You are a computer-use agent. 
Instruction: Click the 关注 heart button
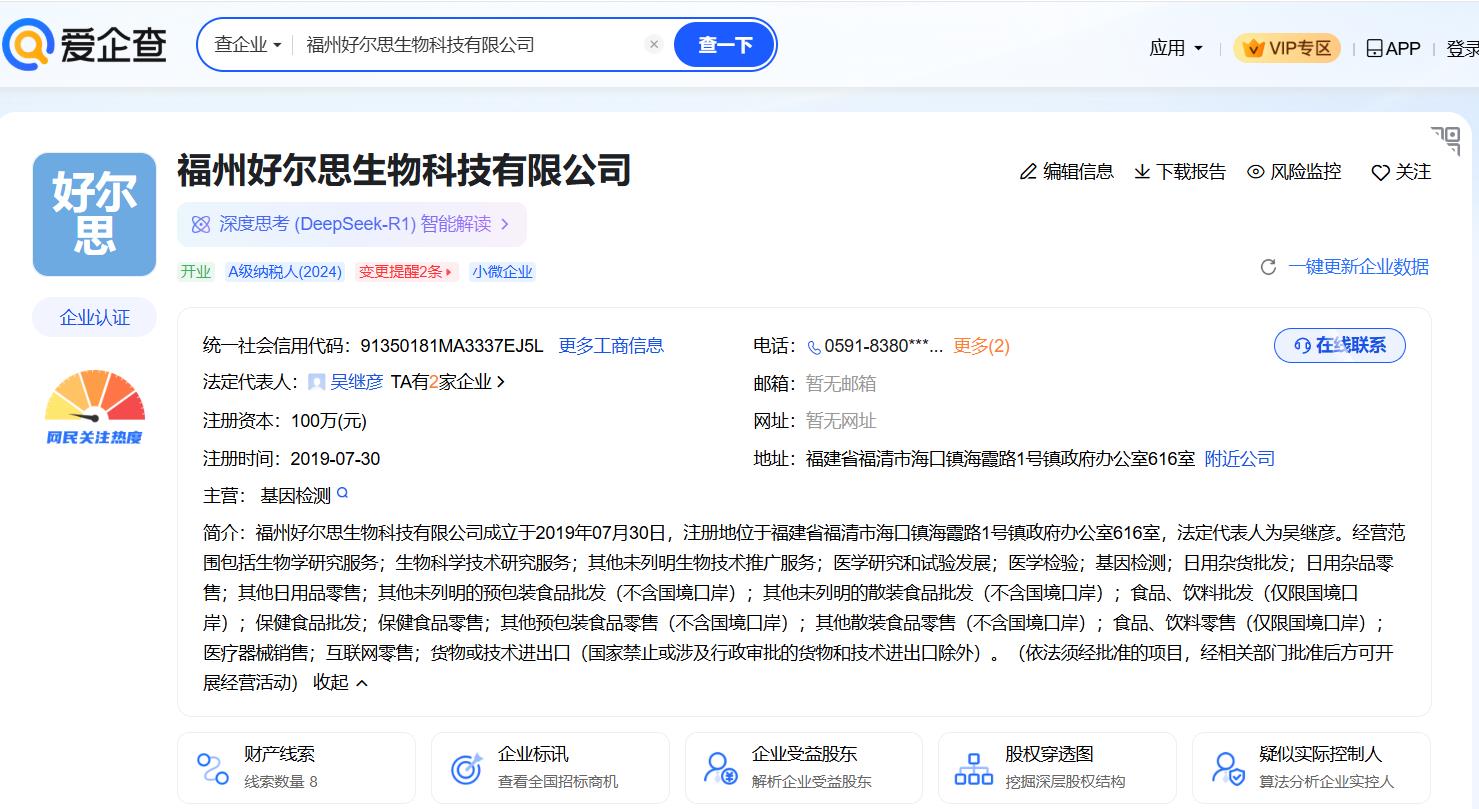(1401, 172)
